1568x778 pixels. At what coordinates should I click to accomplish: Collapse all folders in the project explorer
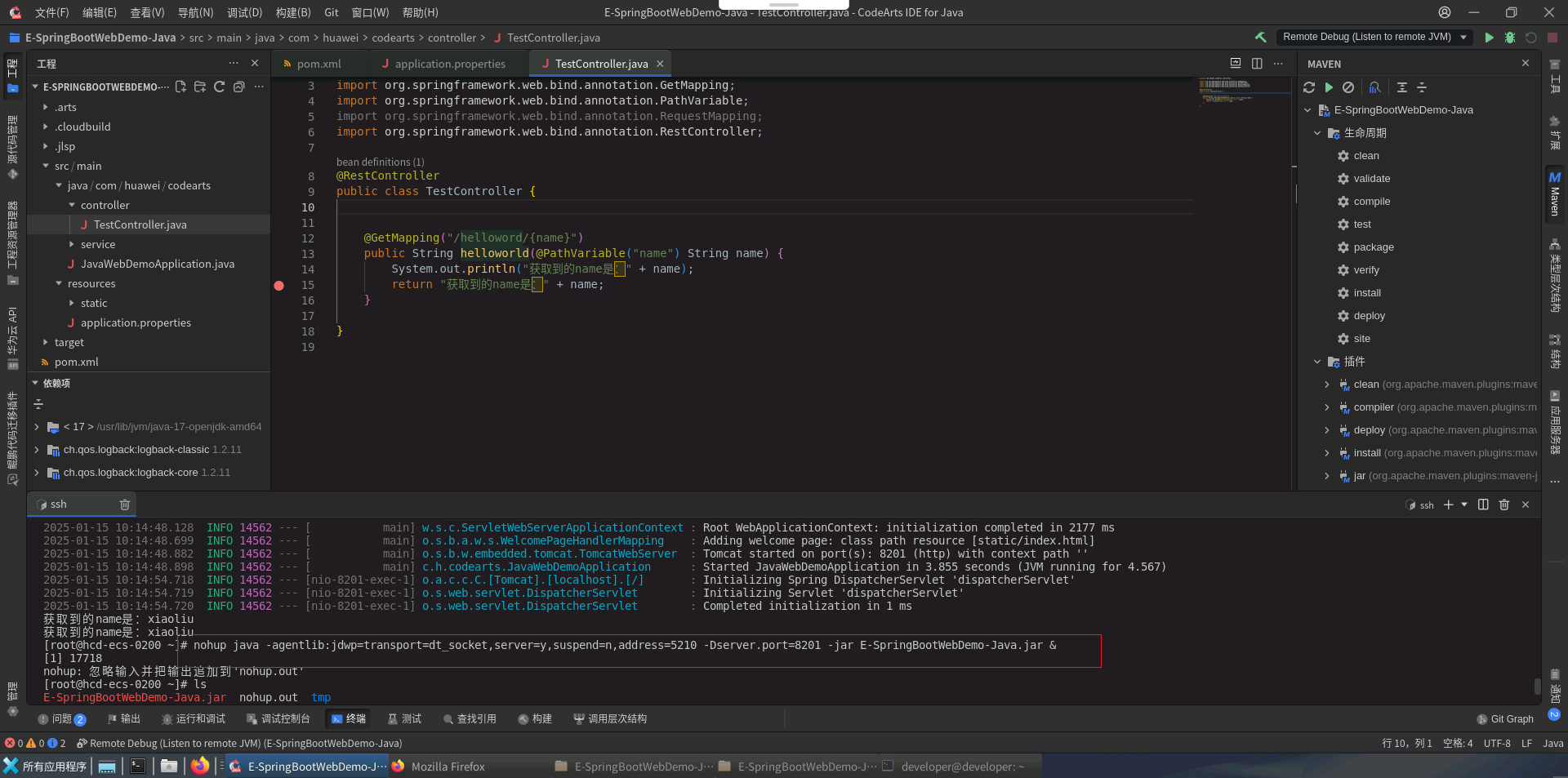pos(239,87)
